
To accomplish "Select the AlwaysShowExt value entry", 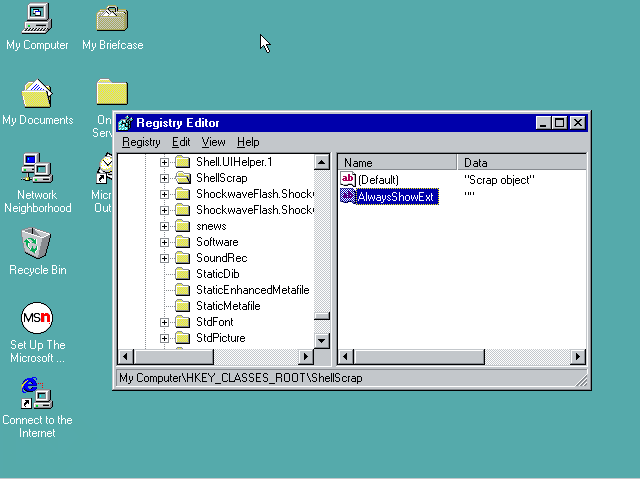I will [396, 197].
